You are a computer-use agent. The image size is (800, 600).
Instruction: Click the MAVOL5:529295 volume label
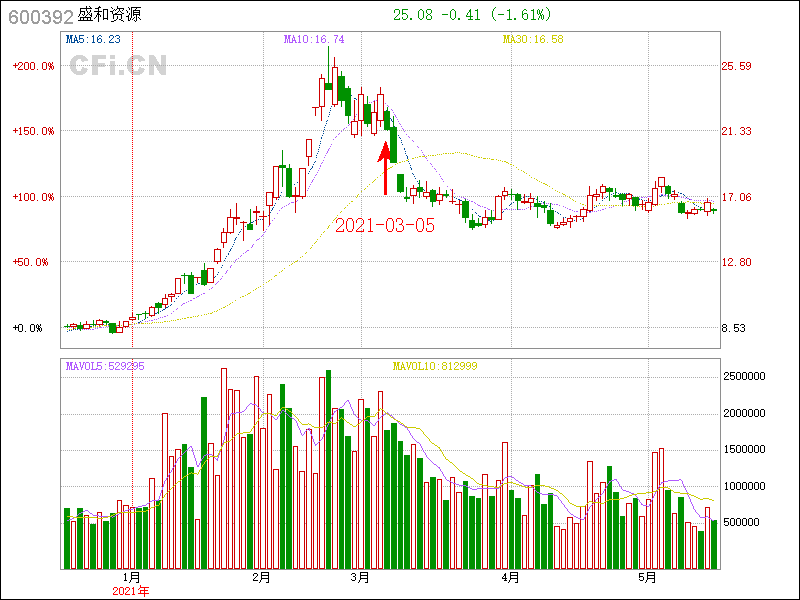[105, 366]
